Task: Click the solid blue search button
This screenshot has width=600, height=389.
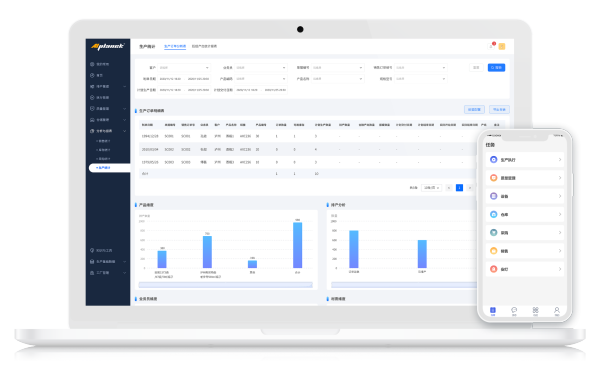Action: (496, 68)
